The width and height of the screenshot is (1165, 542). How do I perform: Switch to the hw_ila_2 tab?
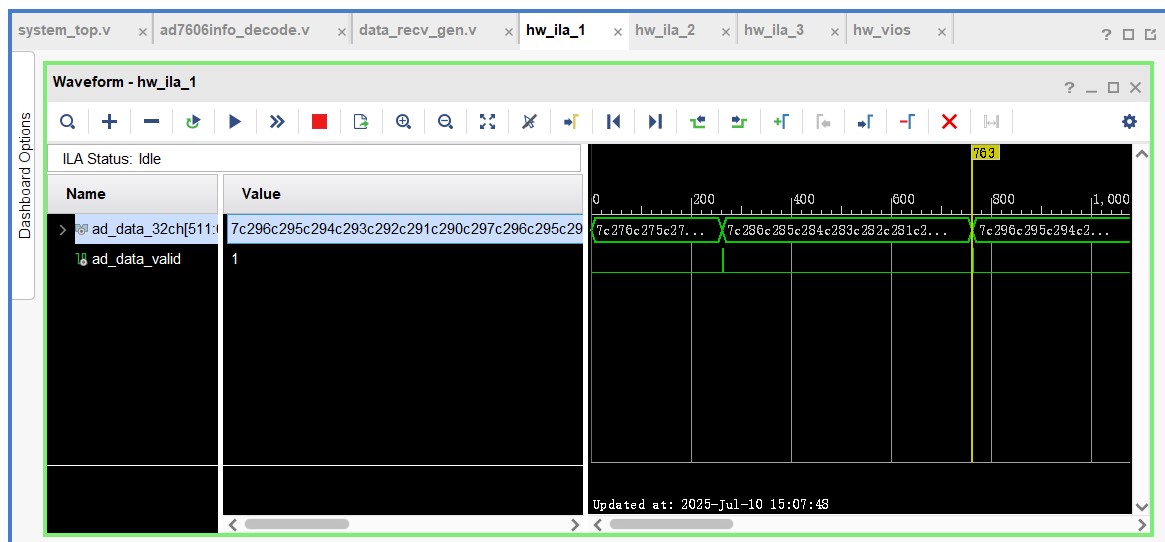[665, 30]
